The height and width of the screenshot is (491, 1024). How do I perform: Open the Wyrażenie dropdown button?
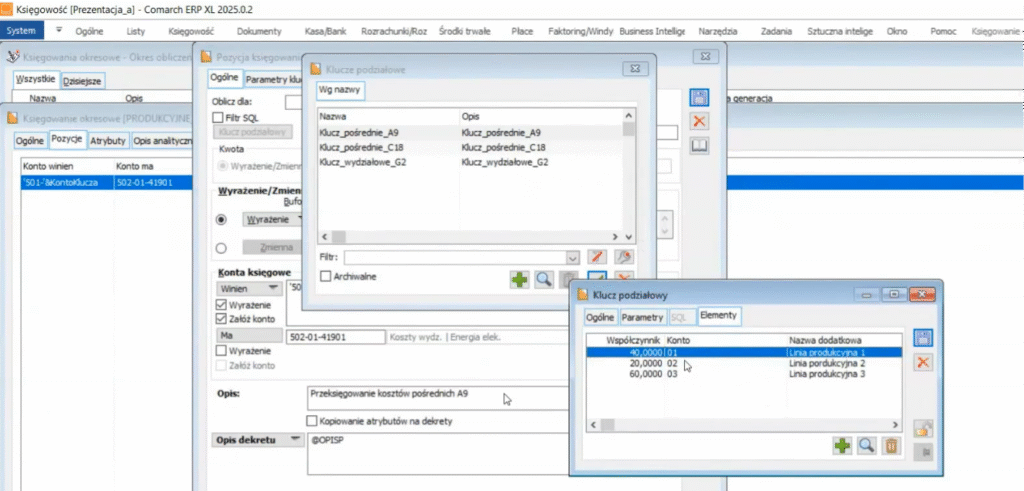coord(274,219)
